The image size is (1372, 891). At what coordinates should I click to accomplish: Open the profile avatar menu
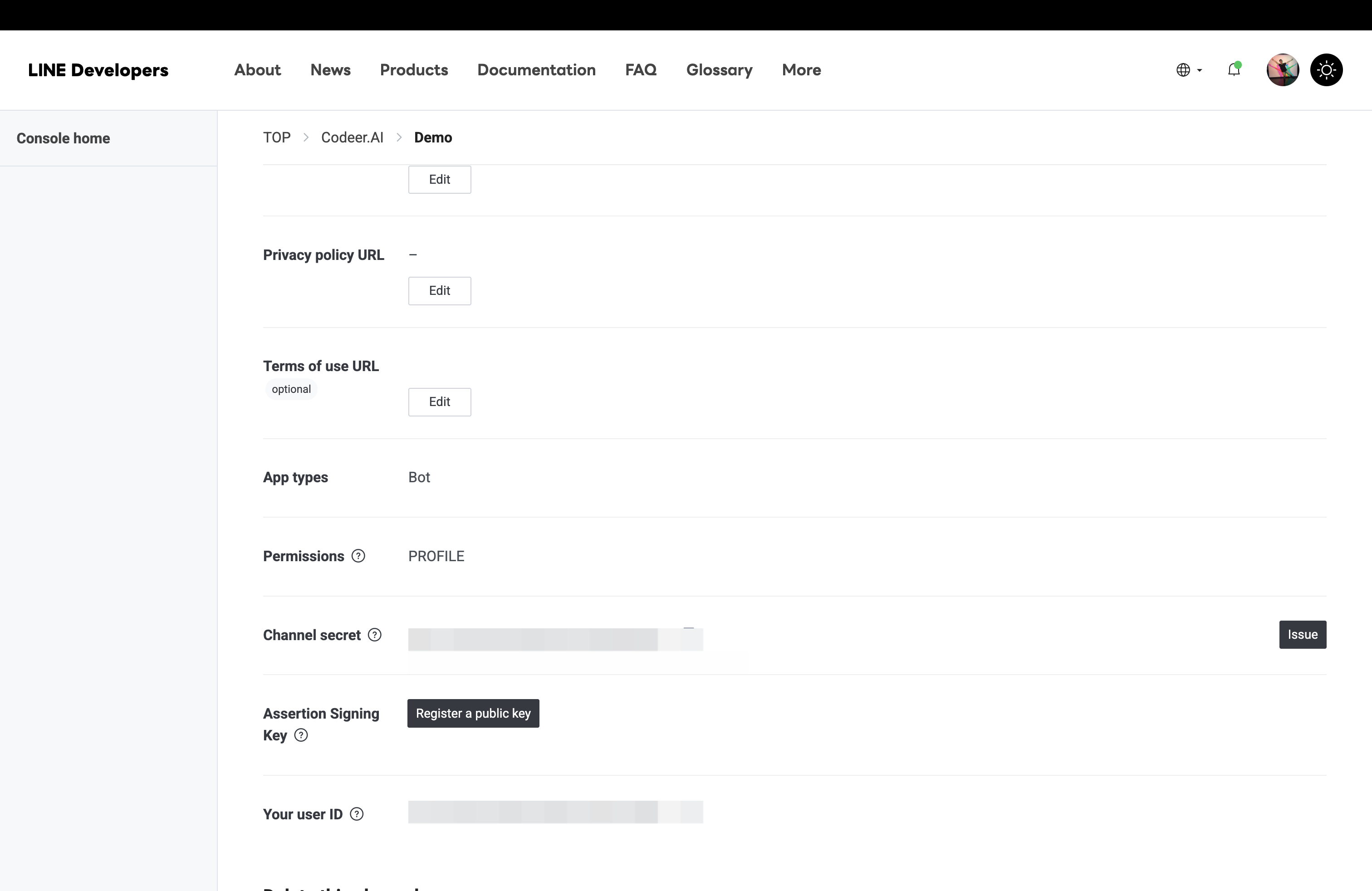tap(1282, 70)
